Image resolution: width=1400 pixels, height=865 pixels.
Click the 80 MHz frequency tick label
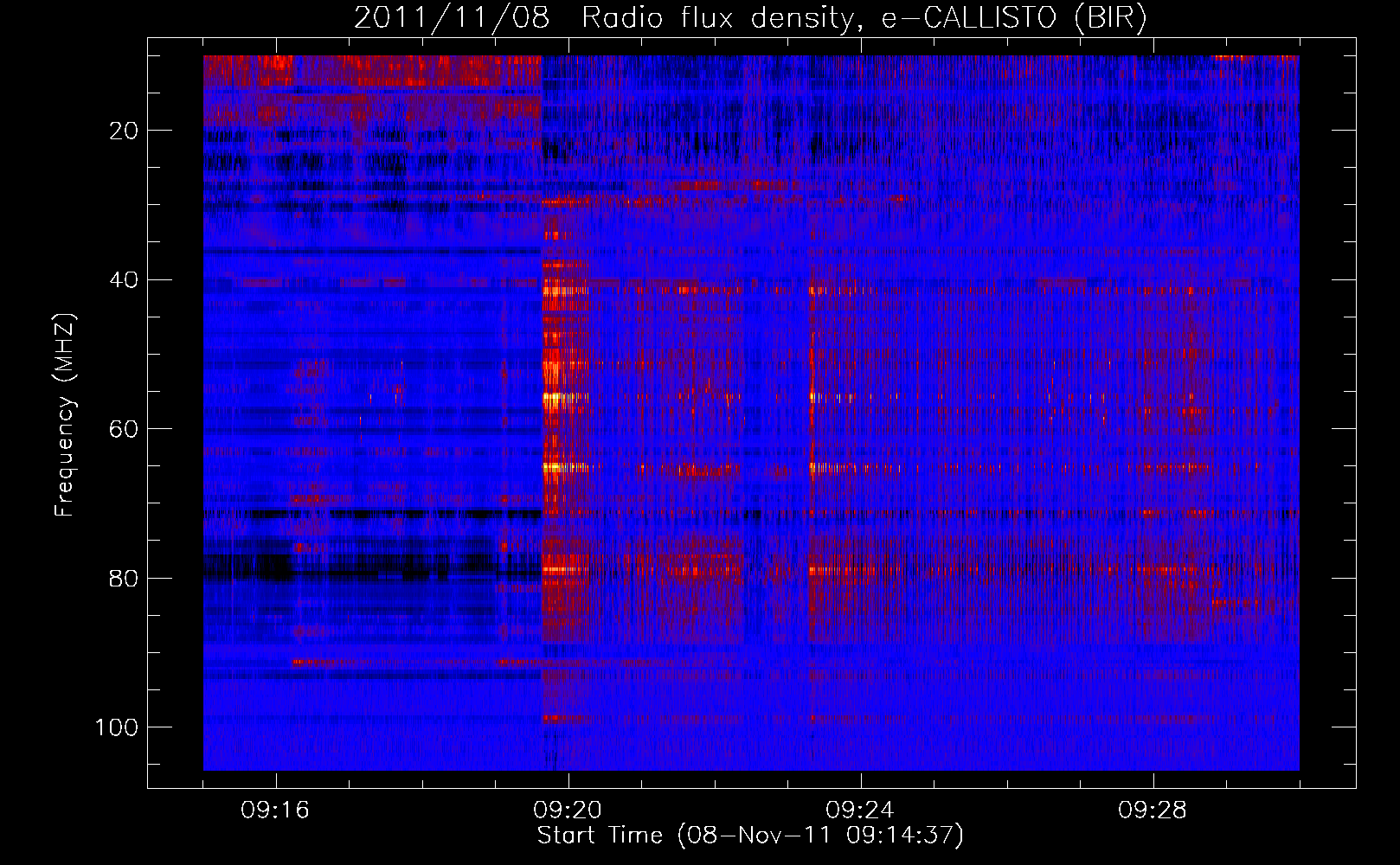click(x=124, y=579)
